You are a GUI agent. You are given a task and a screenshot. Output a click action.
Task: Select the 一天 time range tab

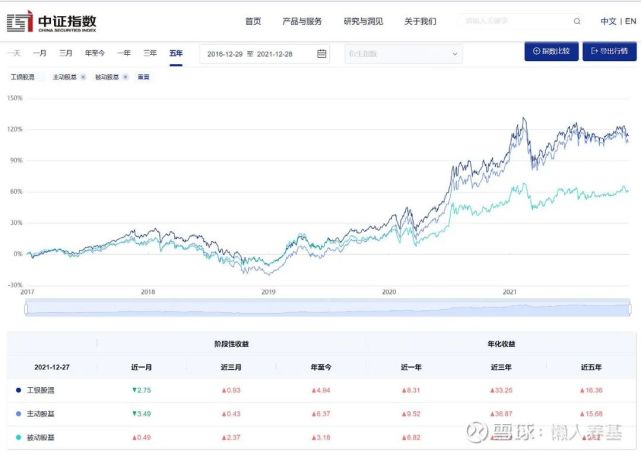pos(14,53)
